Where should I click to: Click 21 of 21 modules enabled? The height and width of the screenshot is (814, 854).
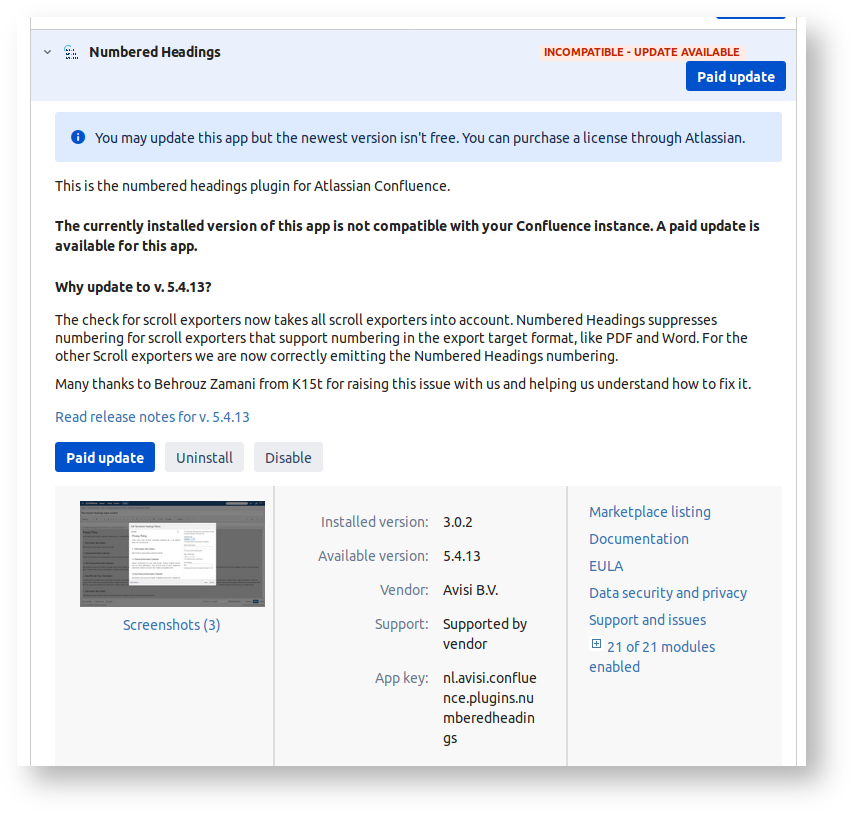click(x=660, y=647)
